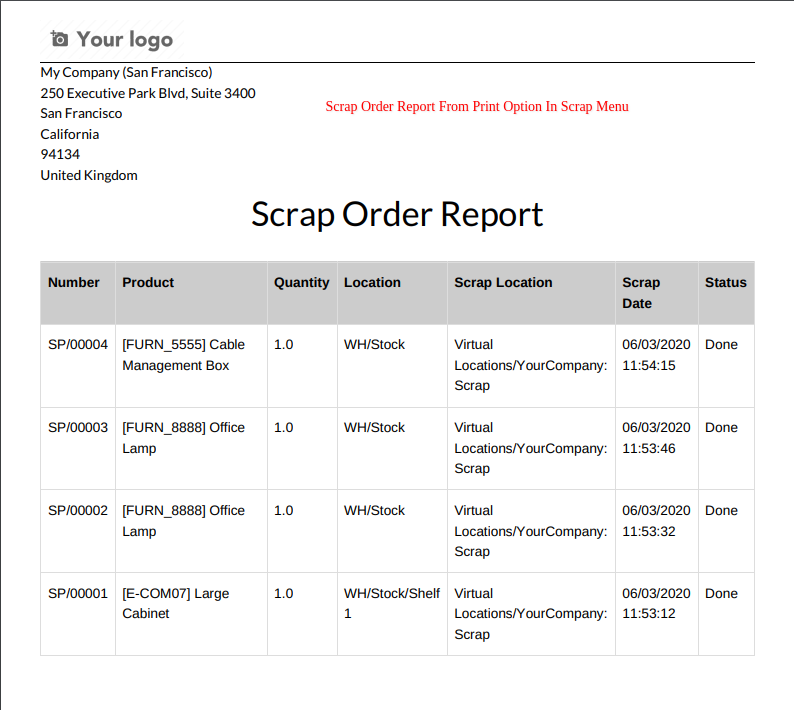
Task: Click the address line '250 Executive Park Blvd, Suite 3400'
Action: pyautogui.click(x=148, y=93)
